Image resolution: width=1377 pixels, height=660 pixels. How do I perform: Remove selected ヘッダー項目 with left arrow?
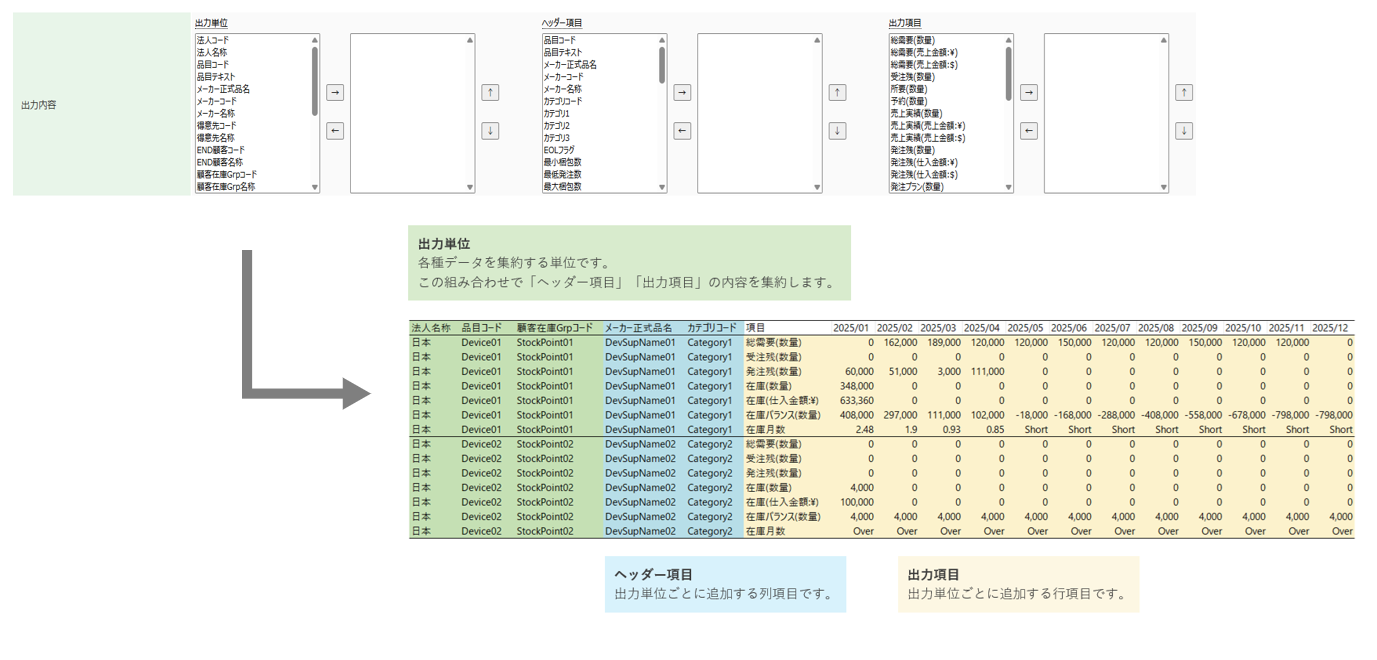[x=682, y=131]
